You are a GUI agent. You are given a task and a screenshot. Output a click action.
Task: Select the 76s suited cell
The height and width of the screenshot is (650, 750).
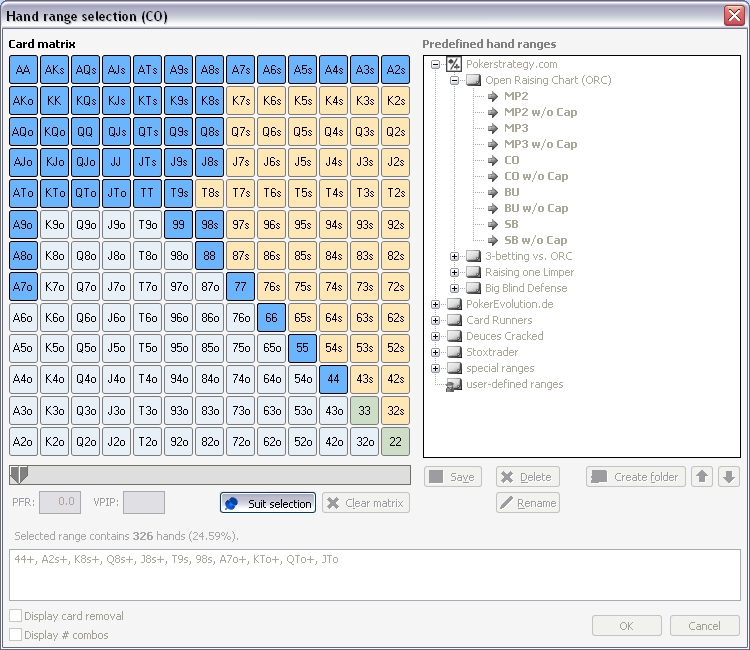click(x=271, y=286)
